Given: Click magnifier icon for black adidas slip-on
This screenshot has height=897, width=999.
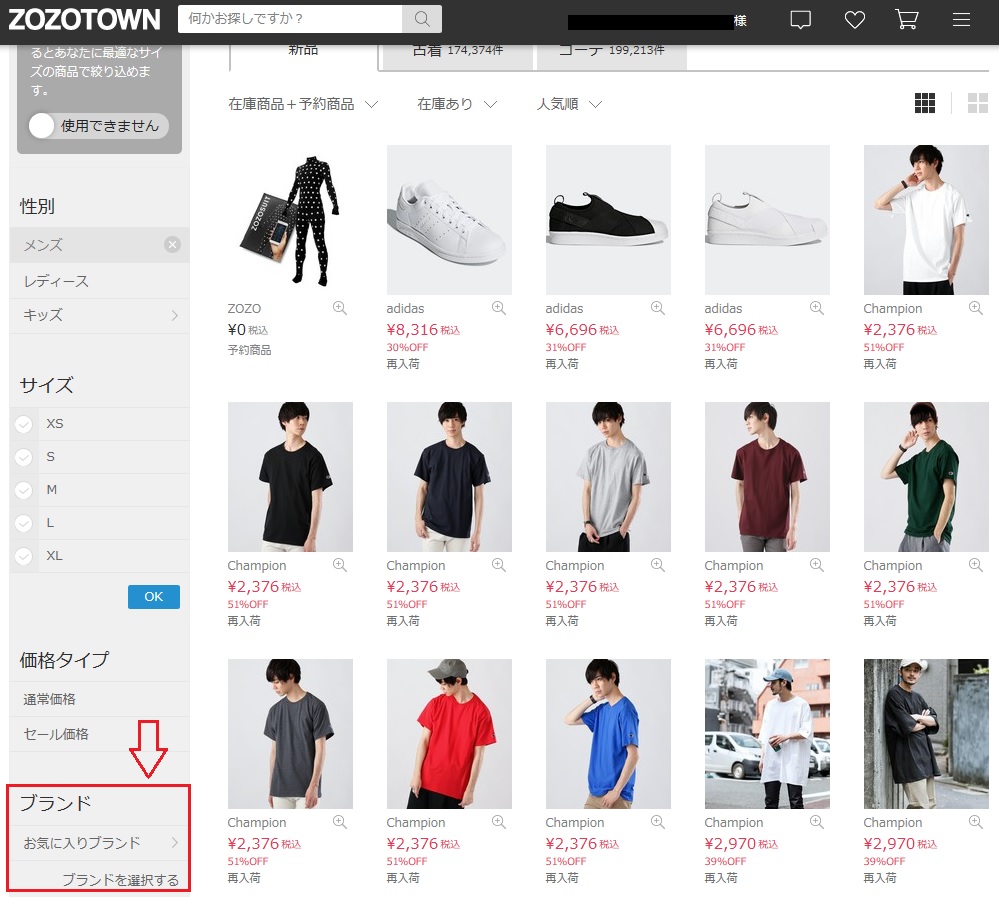Looking at the screenshot, I should 658,308.
